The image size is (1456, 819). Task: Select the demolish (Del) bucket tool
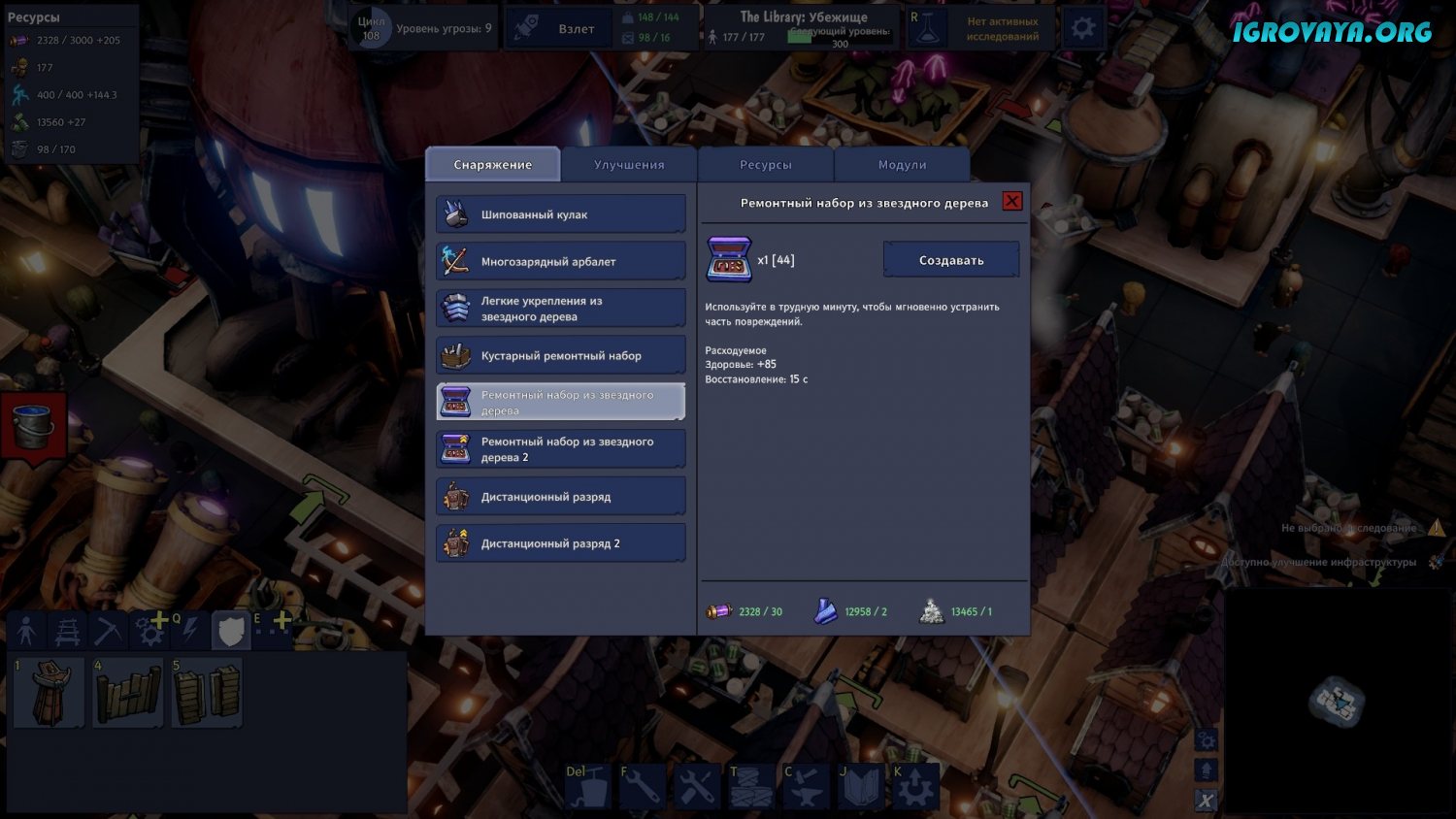589,786
